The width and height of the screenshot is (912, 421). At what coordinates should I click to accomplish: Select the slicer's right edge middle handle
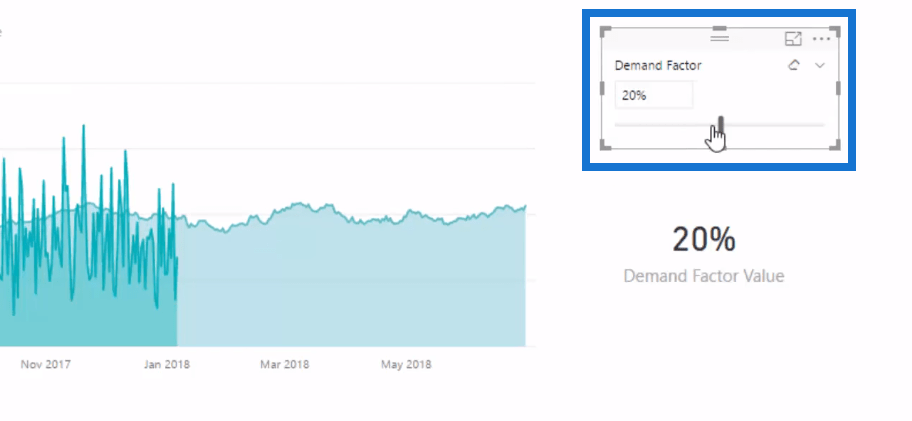click(x=838, y=88)
